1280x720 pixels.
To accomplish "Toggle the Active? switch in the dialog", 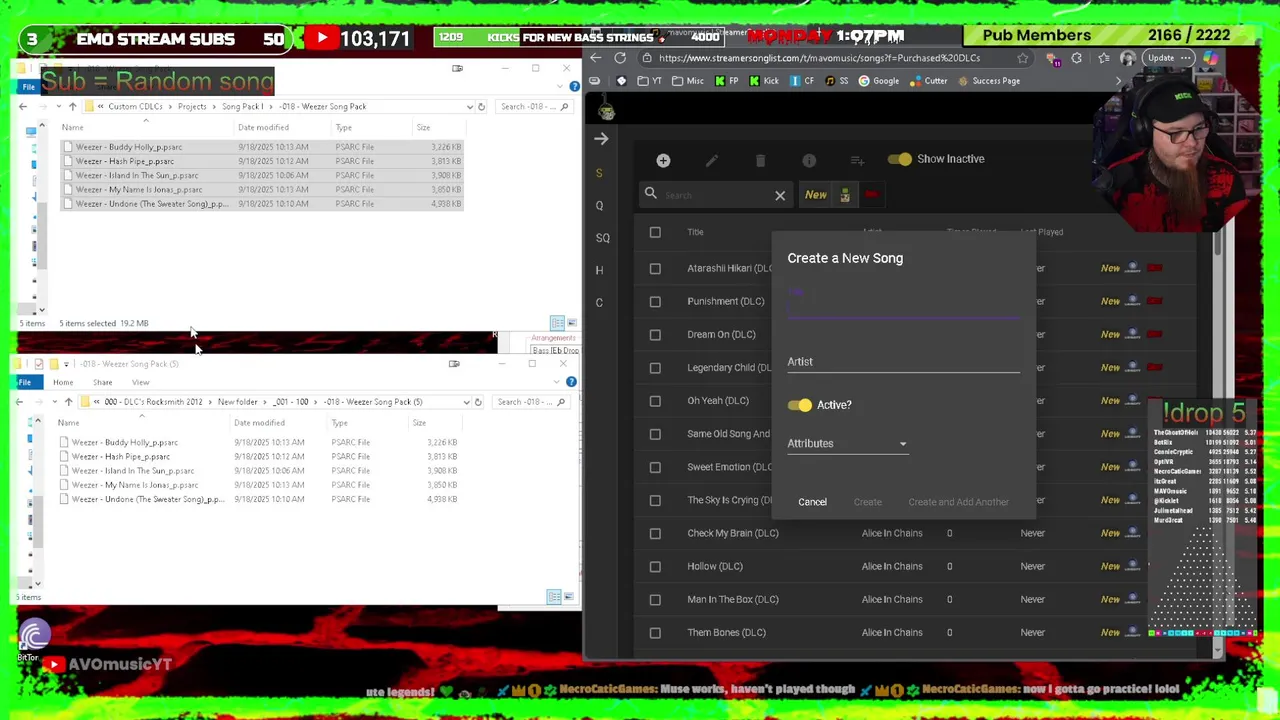I will click(799, 405).
